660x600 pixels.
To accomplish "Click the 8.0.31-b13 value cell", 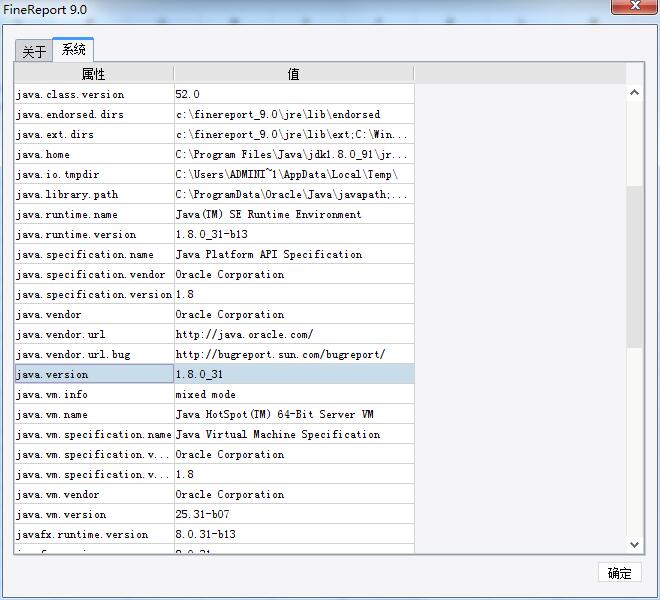I will pyautogui.click(x=294, y=534).
